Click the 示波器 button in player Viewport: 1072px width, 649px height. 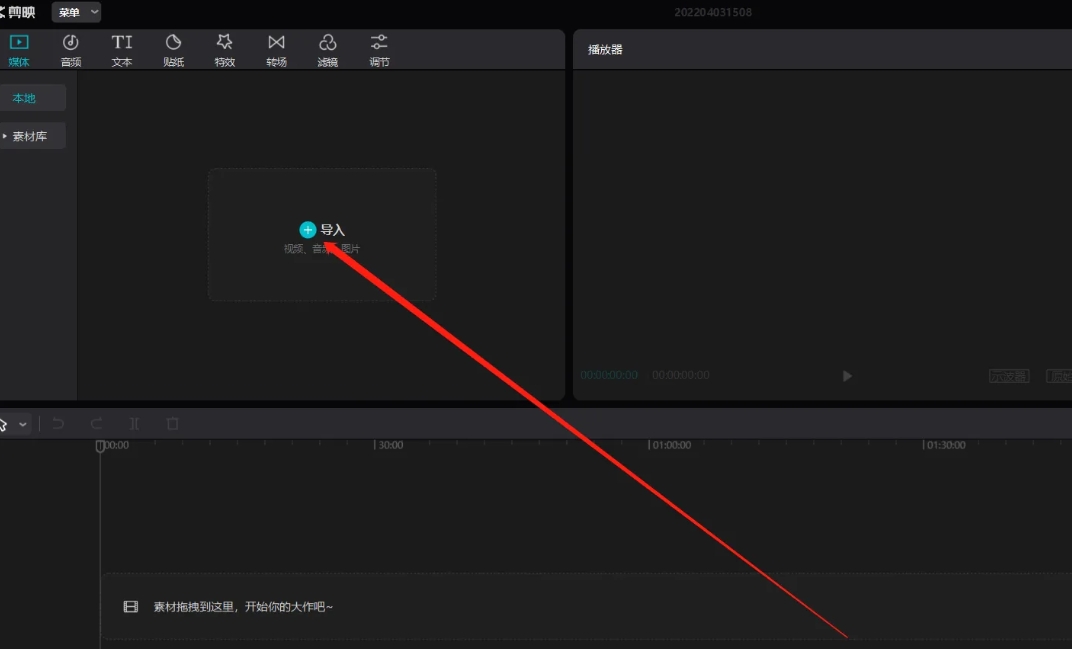tap(1009, 376)
